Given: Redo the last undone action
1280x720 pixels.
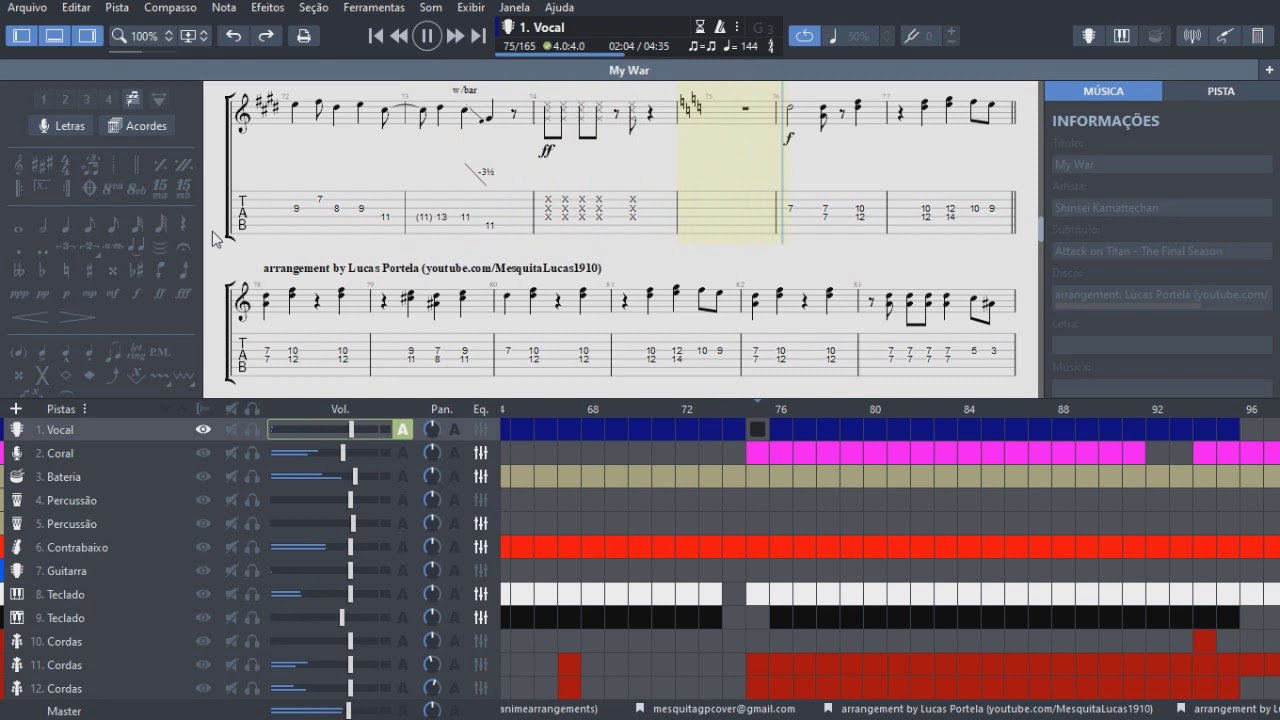Looking at the screenshot, I should tap(266, 36).
